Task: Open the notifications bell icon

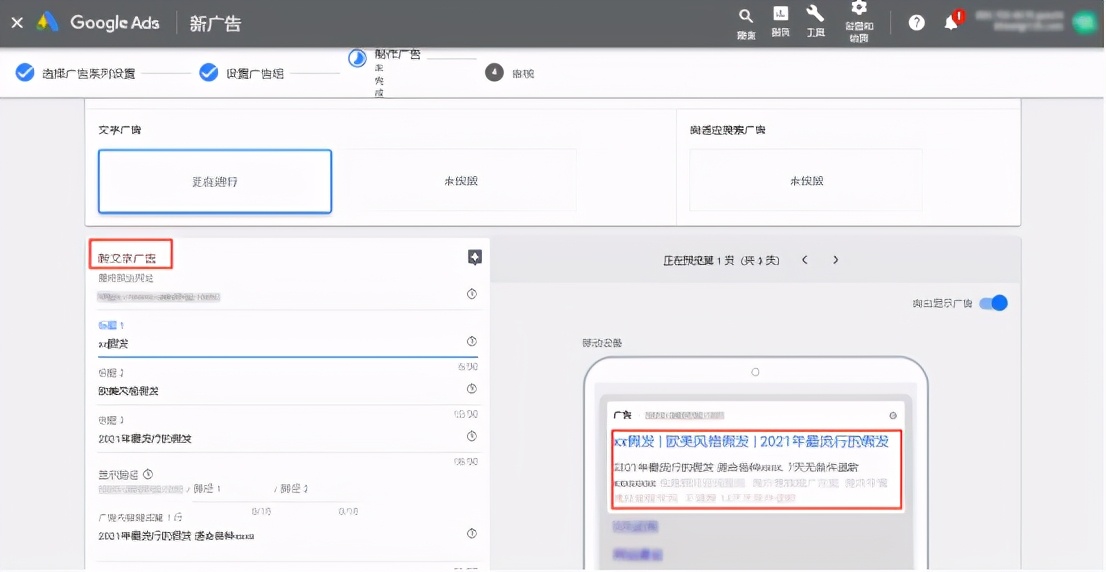Action: click(952, 23)
